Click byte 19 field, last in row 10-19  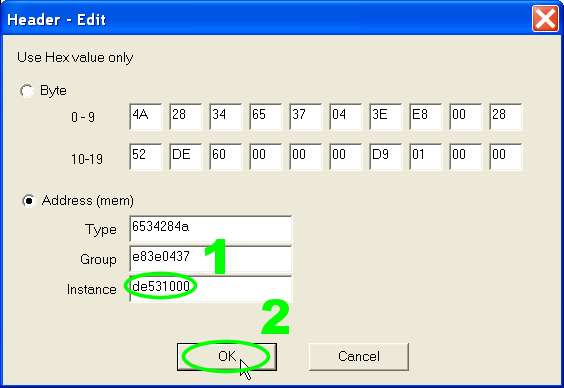(505, 156)
